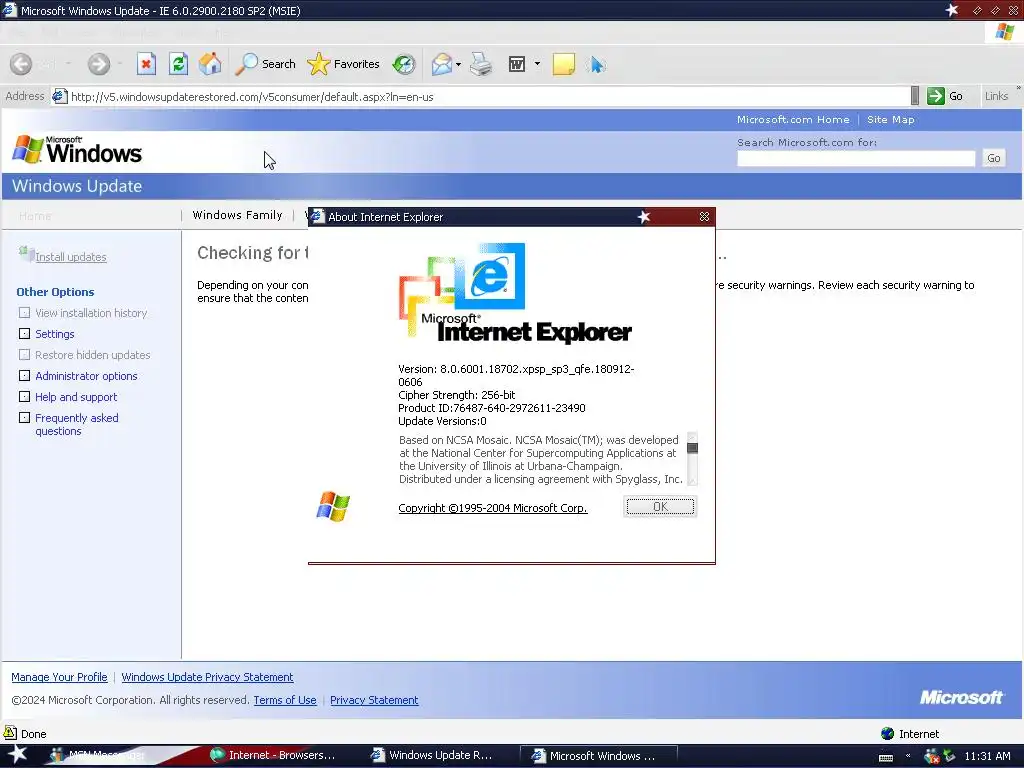
Task: Click Go next to Microsoft.com search
Action: [993, 158]
